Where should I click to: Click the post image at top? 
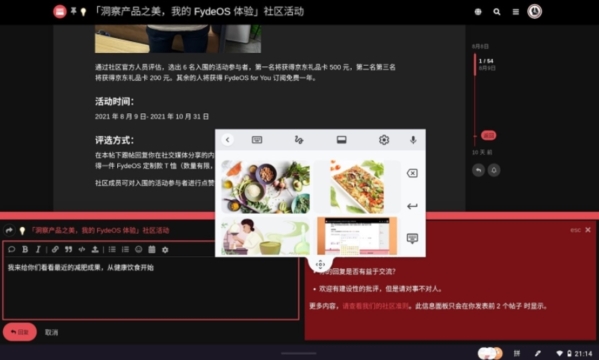click(x=178, y=39)
